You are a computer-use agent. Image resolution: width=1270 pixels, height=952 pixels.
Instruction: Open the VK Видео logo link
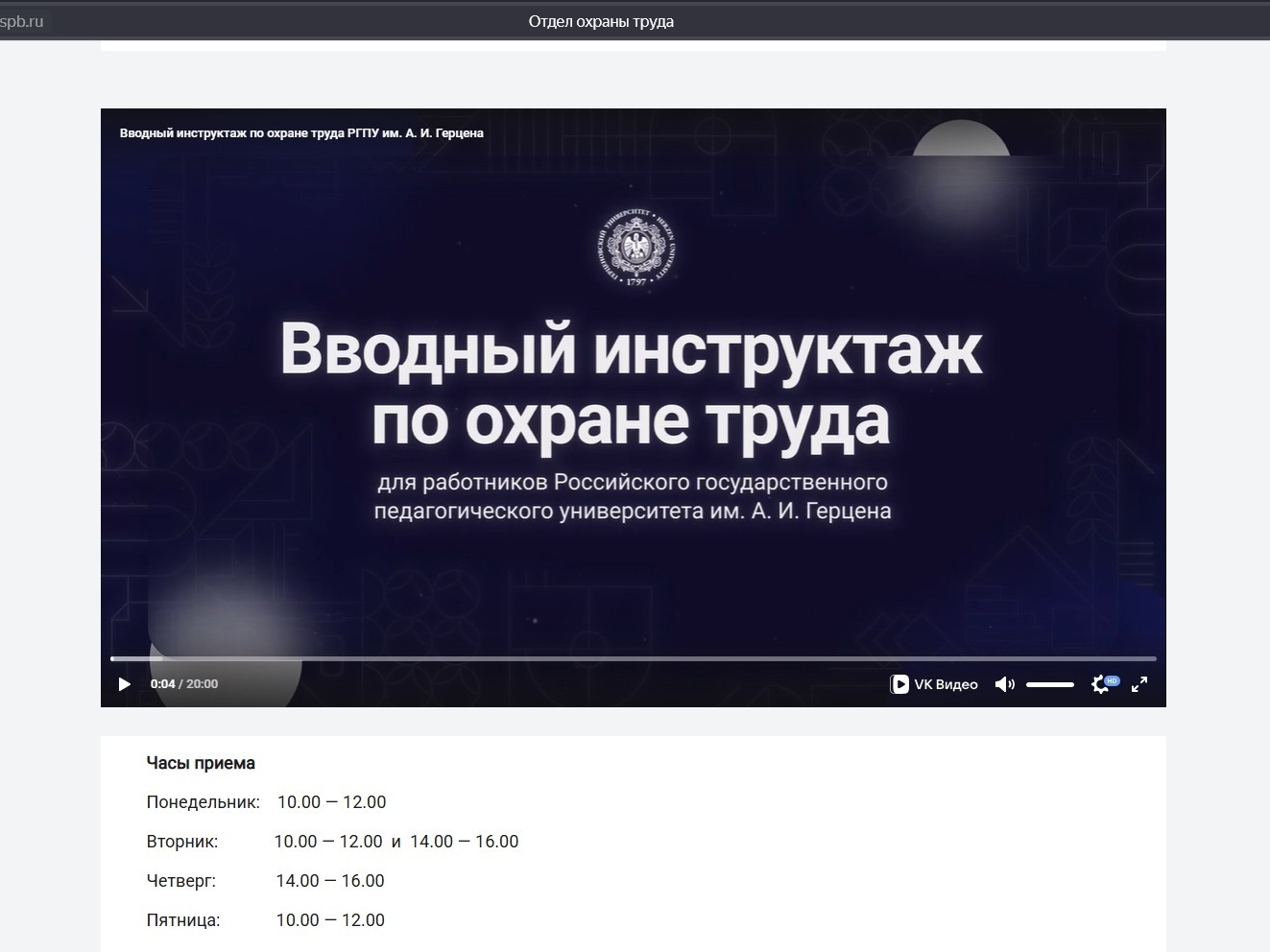click(934, 684)
